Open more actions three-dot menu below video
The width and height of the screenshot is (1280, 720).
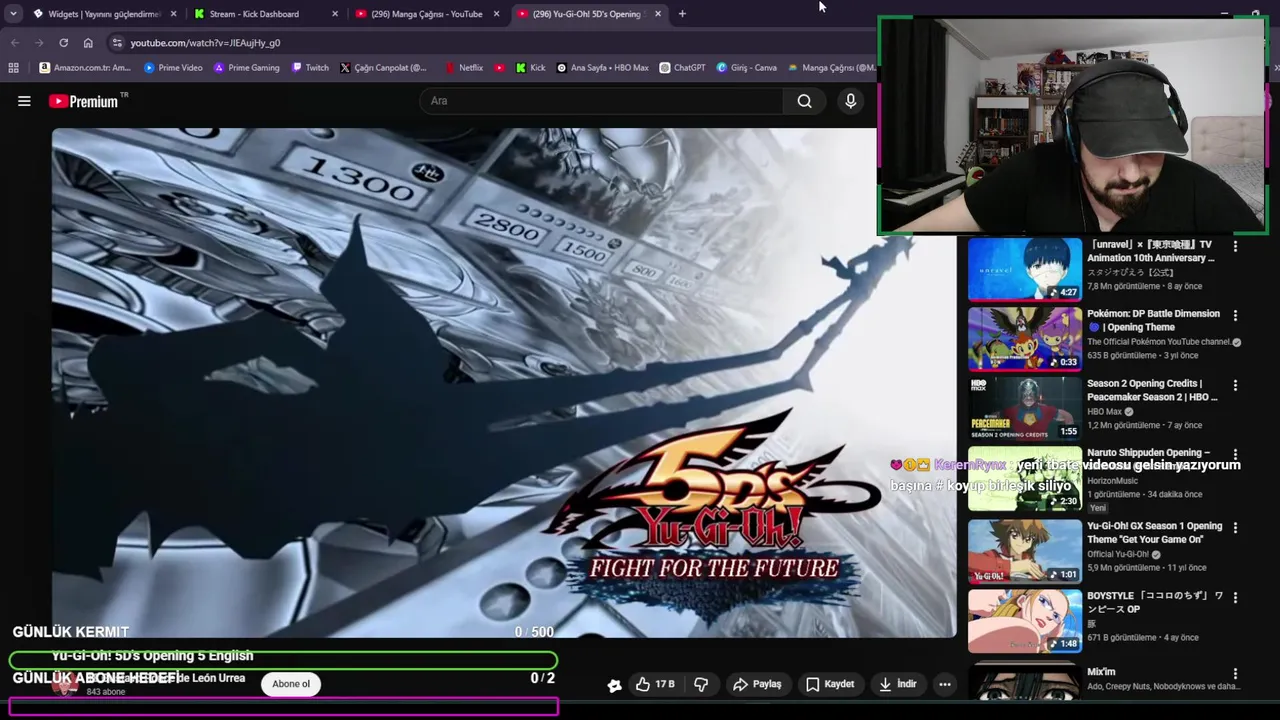pos(945,684)
